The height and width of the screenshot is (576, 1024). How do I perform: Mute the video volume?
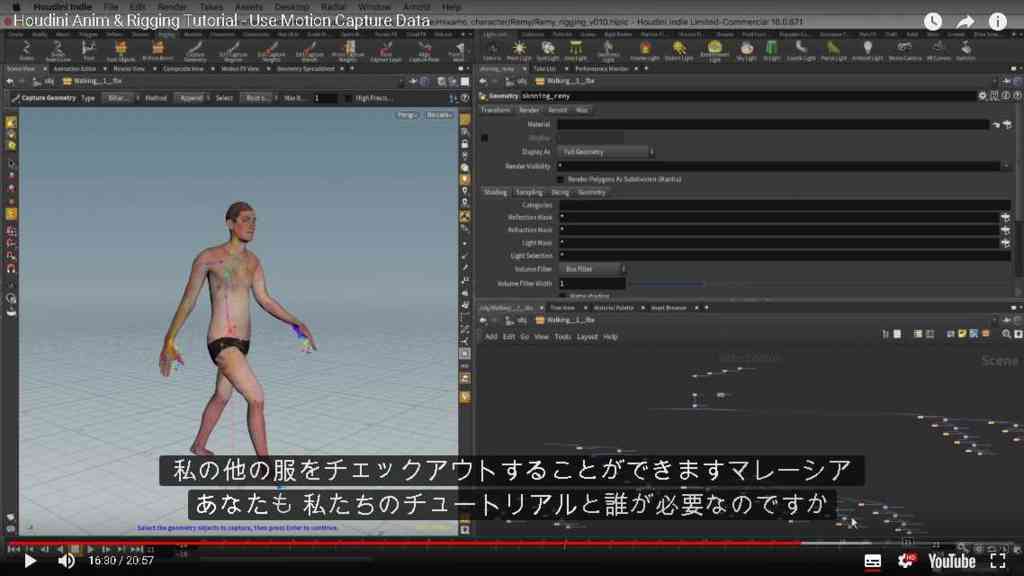[x=66, y=560]
